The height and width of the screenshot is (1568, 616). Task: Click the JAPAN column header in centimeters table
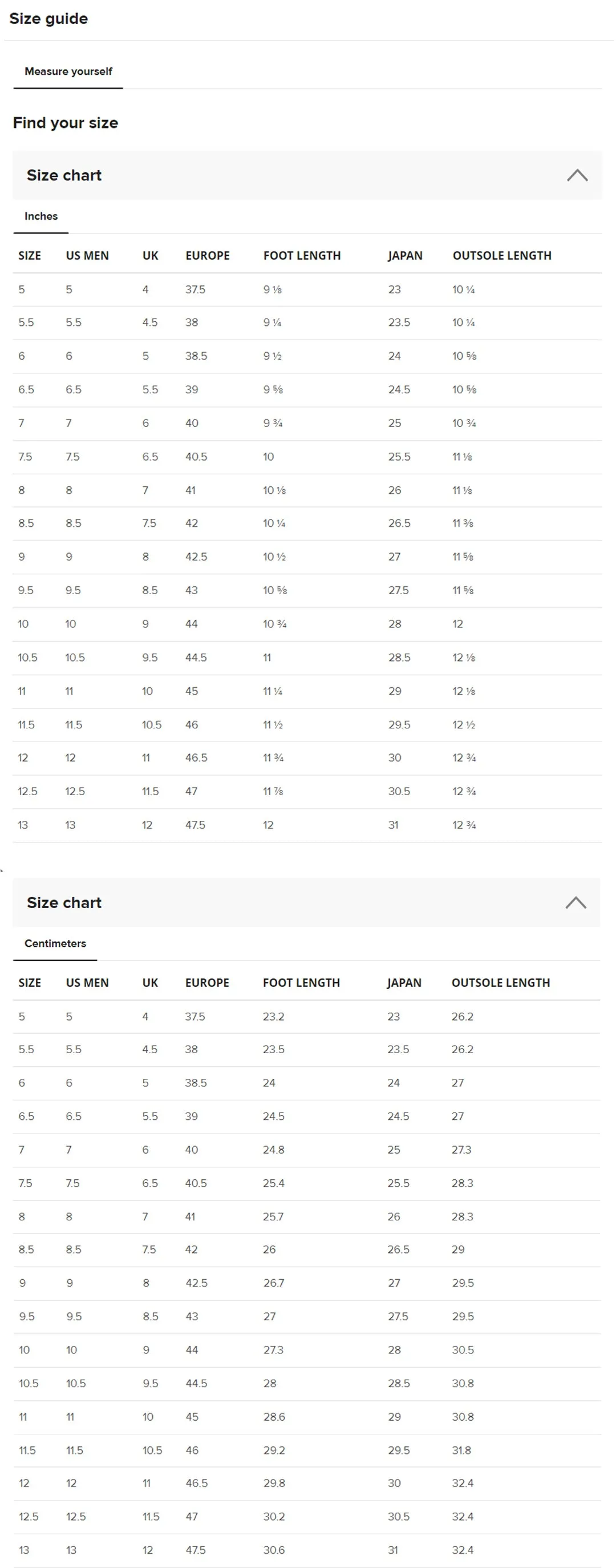(404, 982)
